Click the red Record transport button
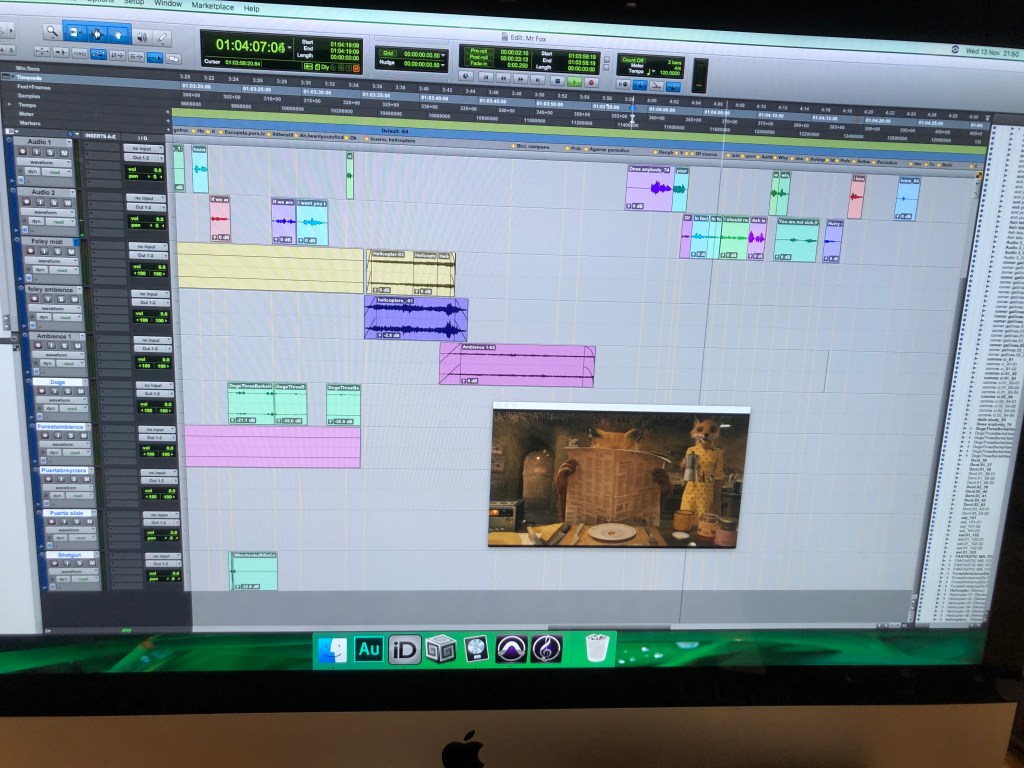1024x768 pixels. (591, 82)
